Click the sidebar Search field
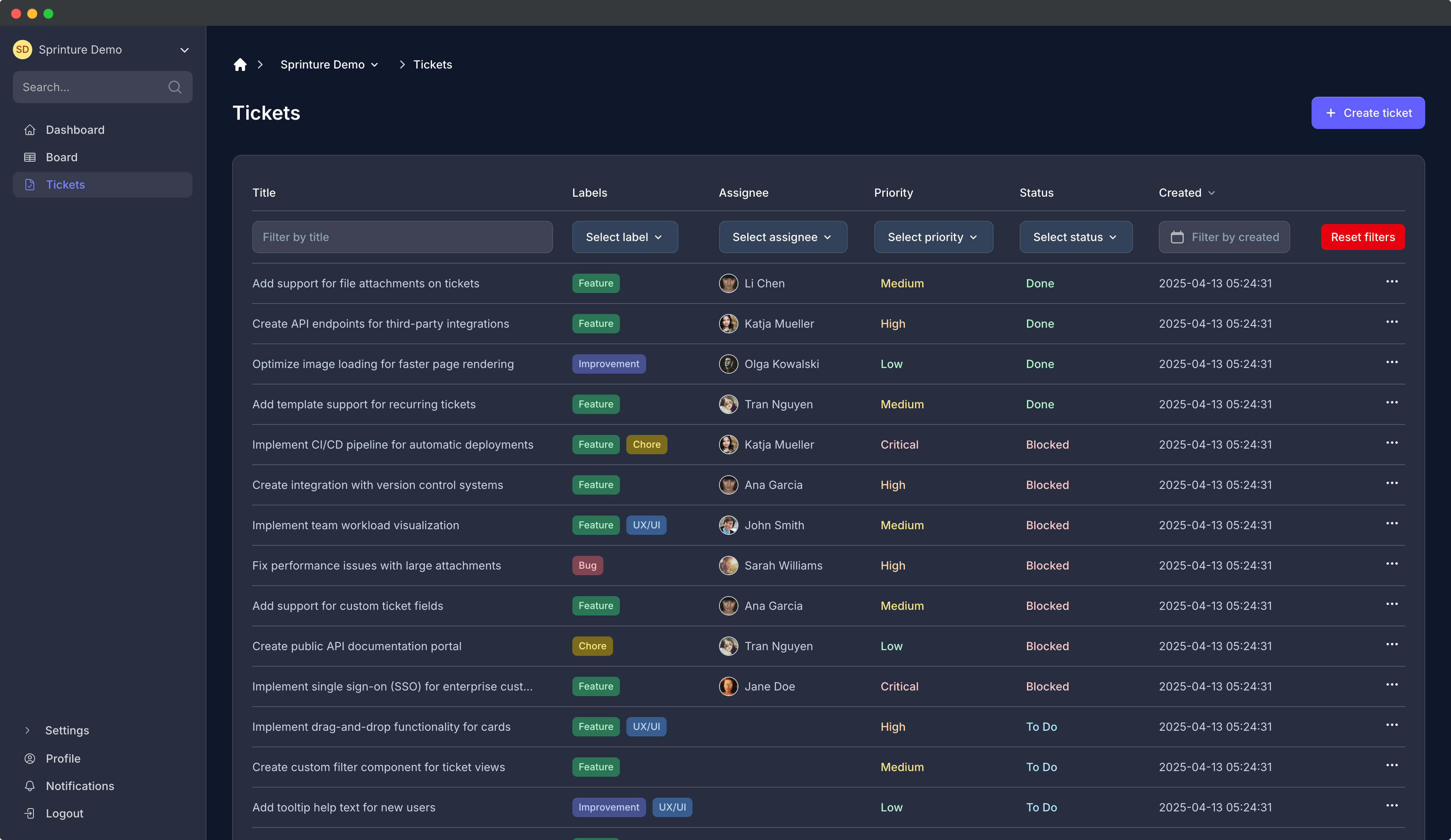The image size is (1451, 840). (102, 87)
